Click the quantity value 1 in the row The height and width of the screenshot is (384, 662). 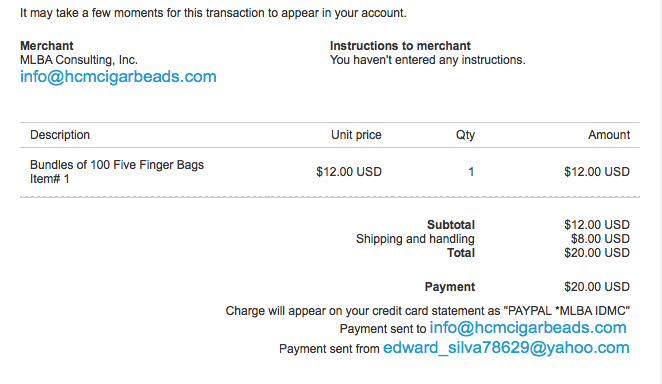coord(471,172)
